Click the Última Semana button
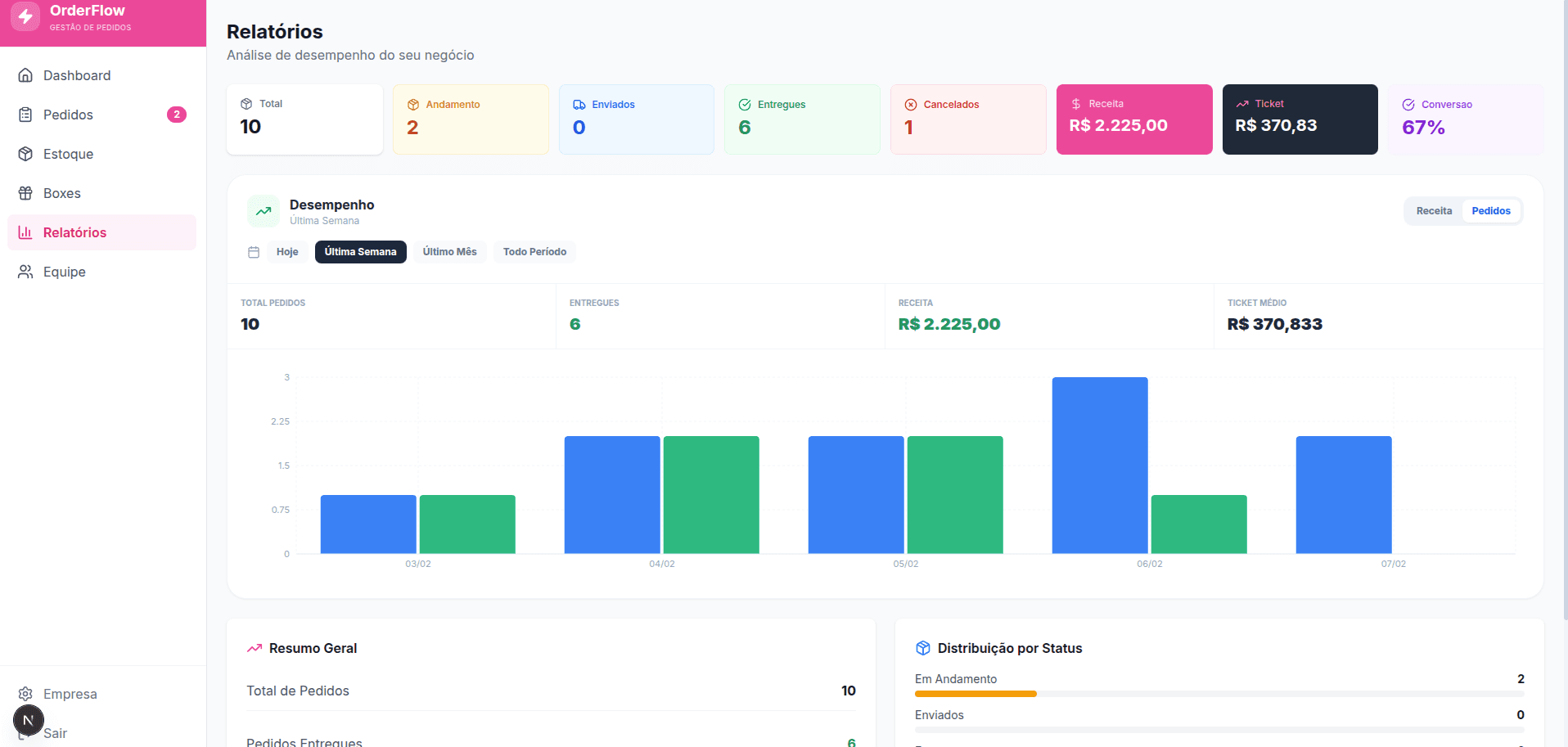The image size is (1568, 747). [360, 252]
